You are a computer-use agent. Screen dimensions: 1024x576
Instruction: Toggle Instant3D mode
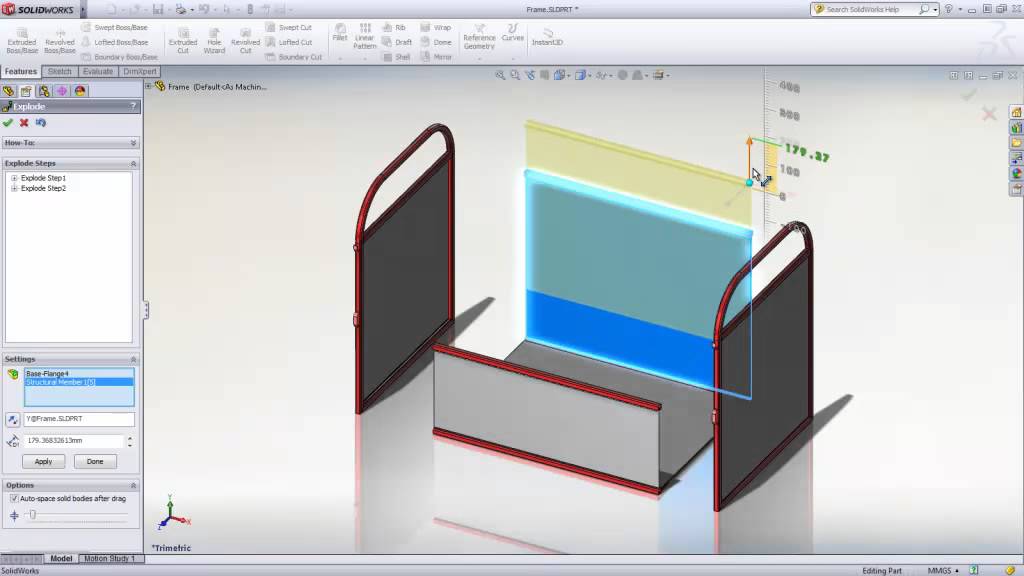(x=547, y=37)
